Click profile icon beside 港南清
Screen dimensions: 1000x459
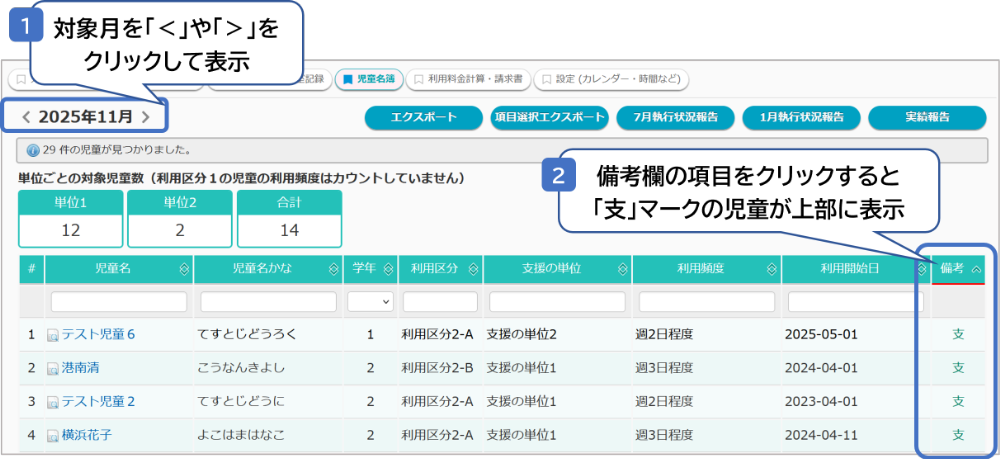click(x=53, y=368)
